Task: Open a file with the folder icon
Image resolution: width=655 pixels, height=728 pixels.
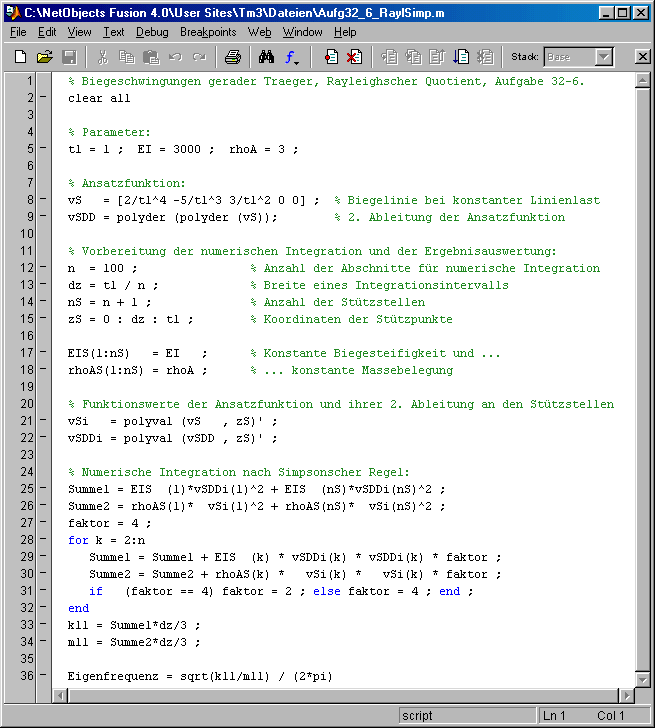Action: point(45,57)
